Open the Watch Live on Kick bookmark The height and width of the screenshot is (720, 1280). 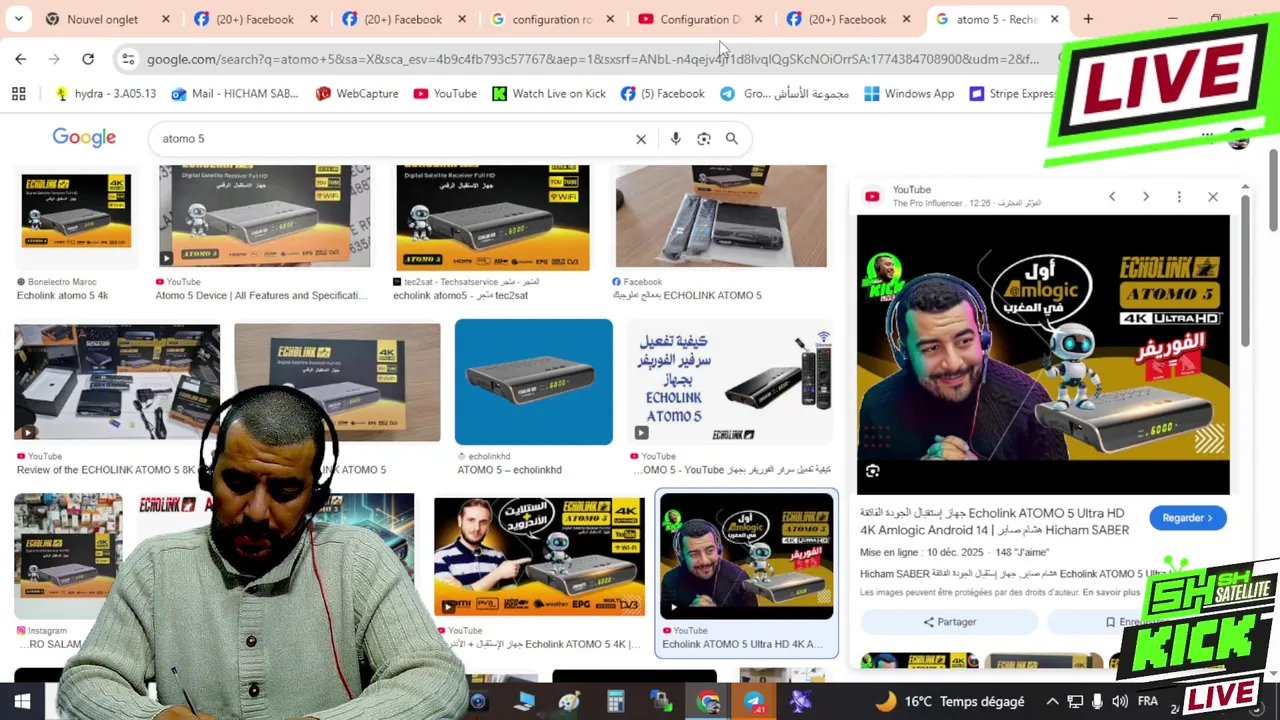549,93
